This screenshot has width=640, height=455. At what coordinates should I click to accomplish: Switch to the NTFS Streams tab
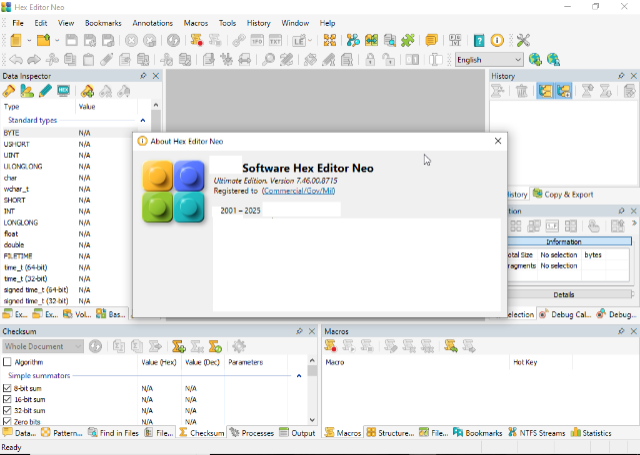click(537, 433)
